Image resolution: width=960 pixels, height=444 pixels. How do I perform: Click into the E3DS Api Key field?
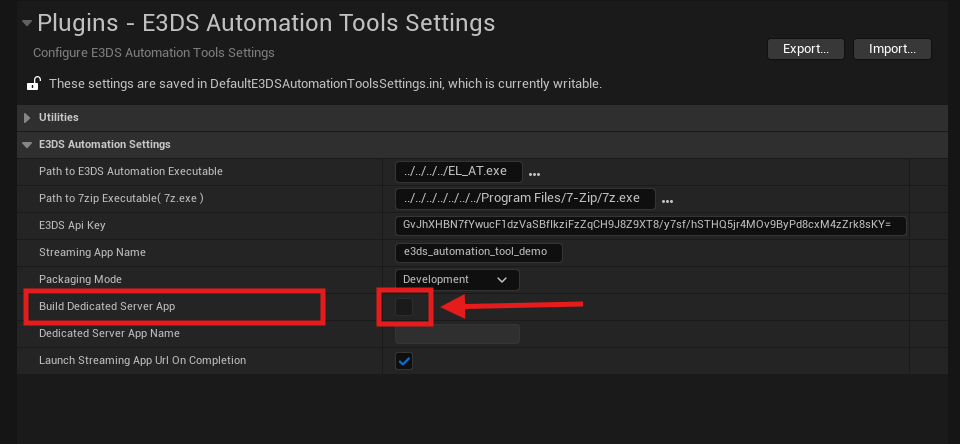coord(650,226)
